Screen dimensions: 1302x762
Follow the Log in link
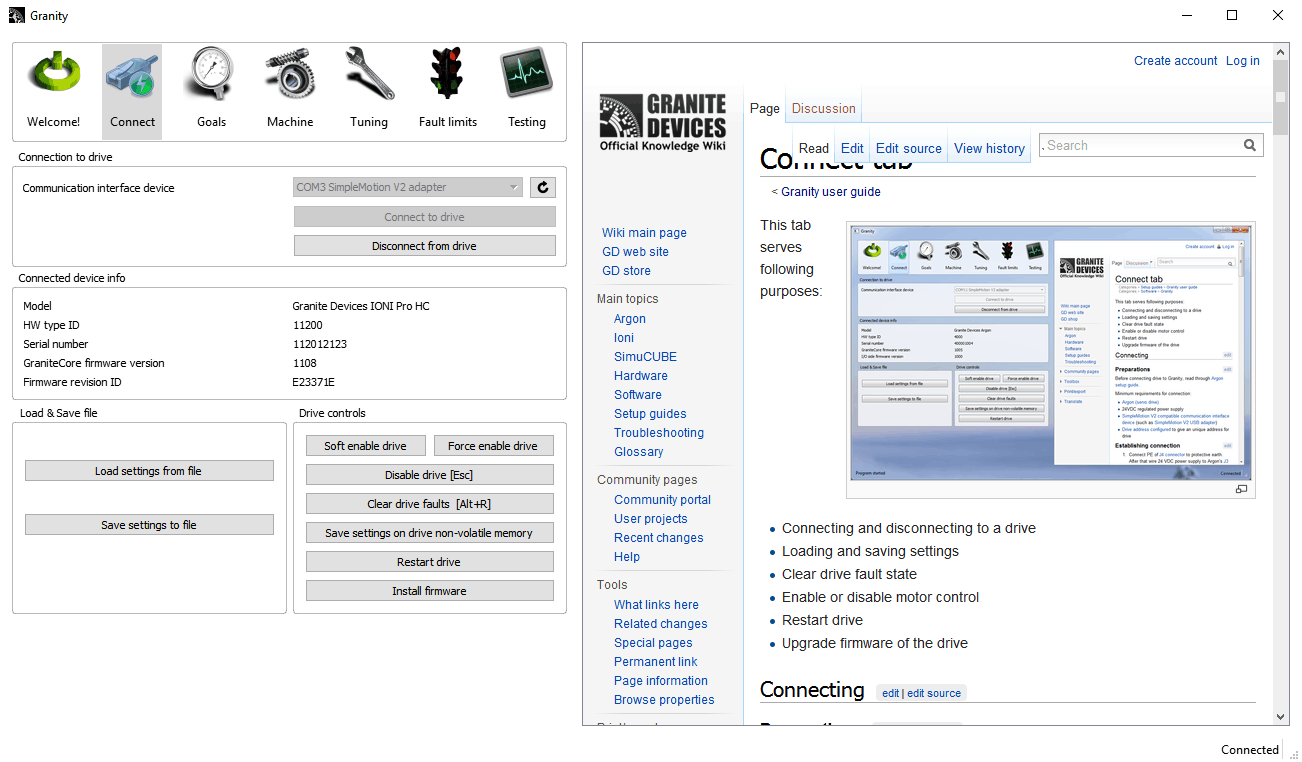(1243, 61)
